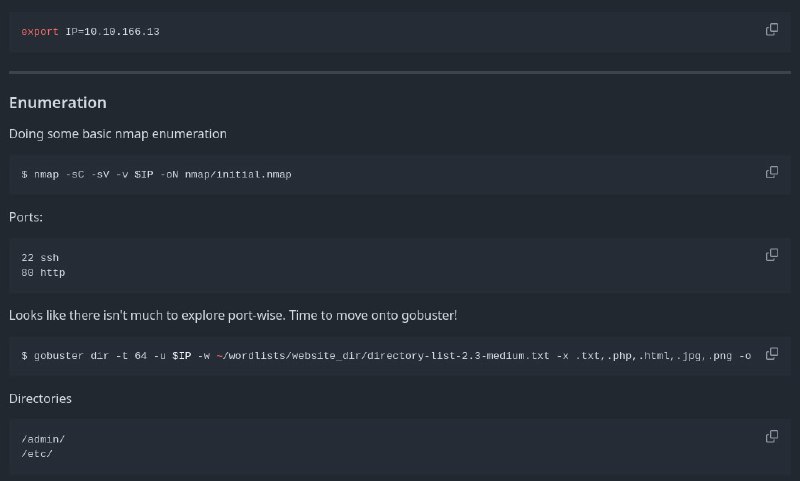This screenshot has height=481, width=800.
Task: Select the 22 ssh line
Action: (40, 258)
